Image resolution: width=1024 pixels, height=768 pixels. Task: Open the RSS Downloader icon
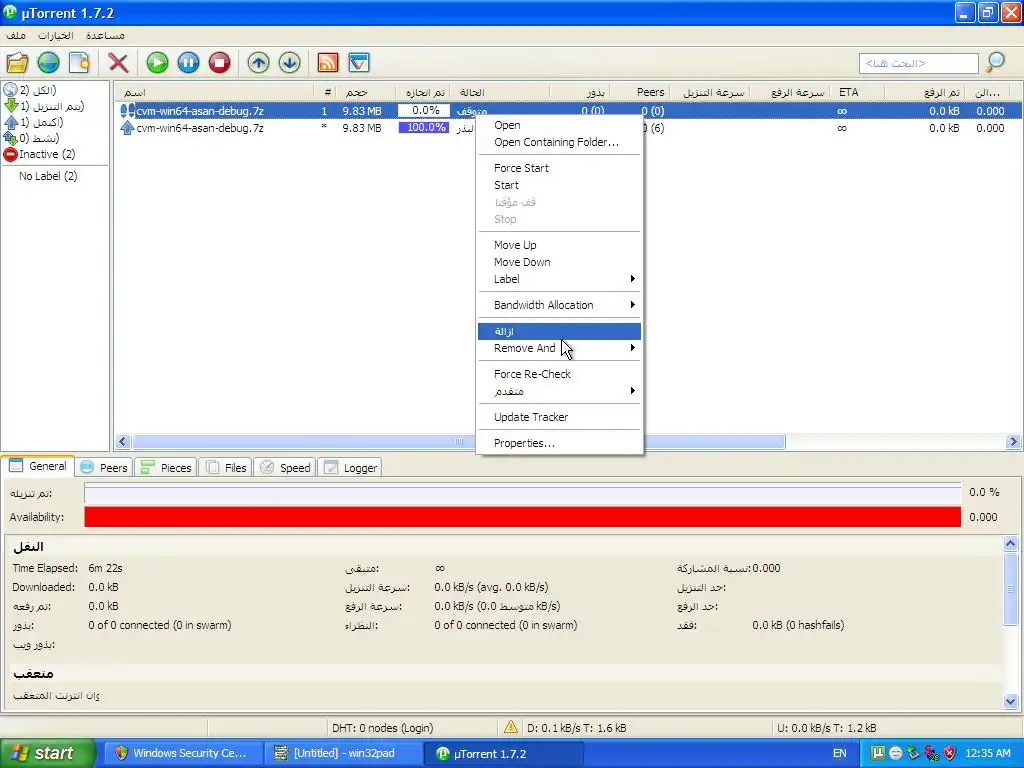pyautogui.click(x=328, y=63)
